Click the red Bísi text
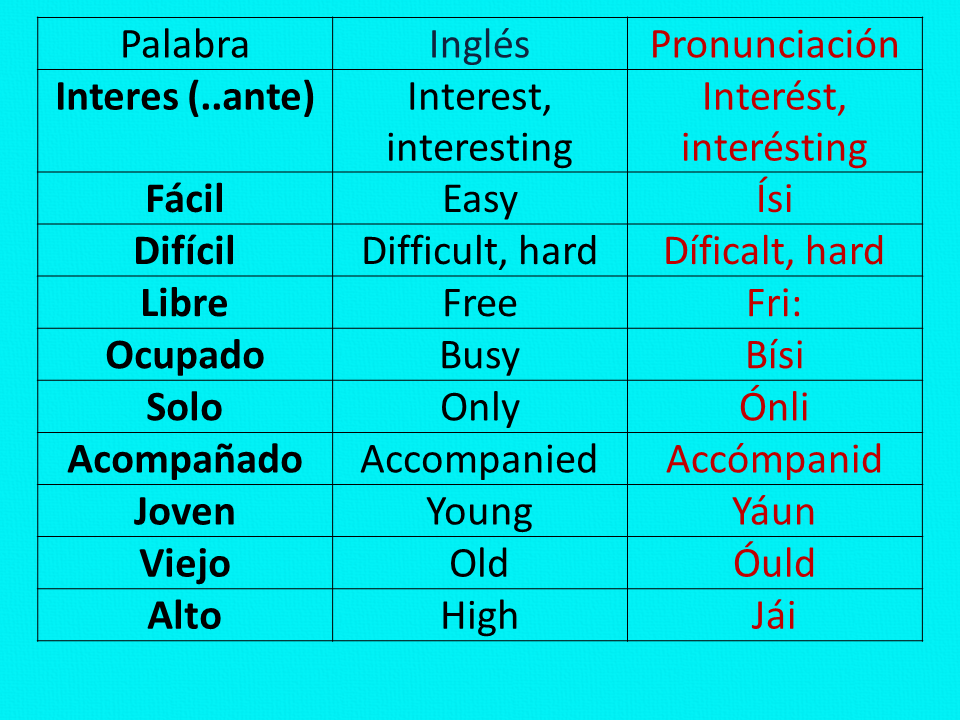The height and width of the screenshot is (720, 960). coord(774,355)
